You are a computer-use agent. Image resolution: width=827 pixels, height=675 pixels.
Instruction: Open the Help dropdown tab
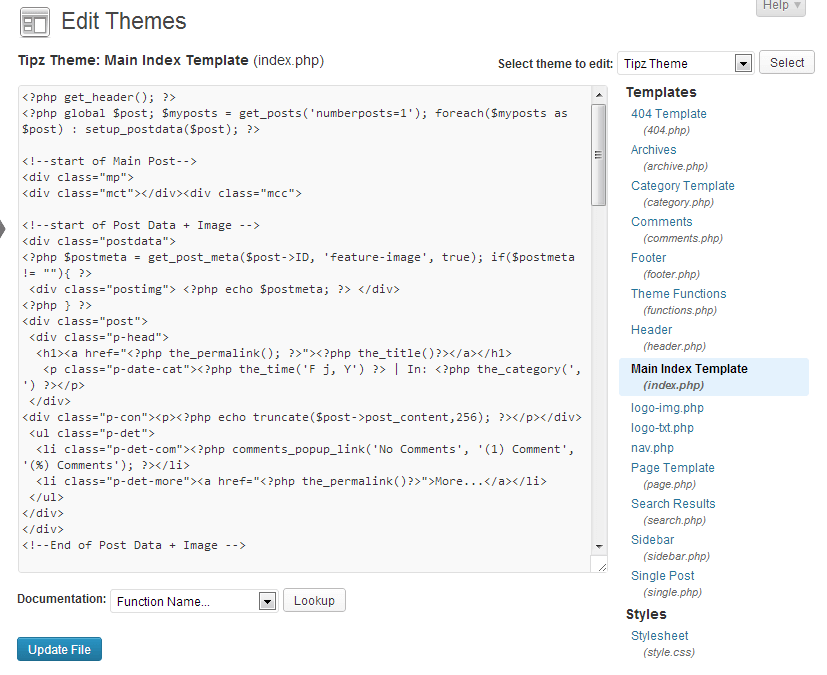click(x=781, y=6)
